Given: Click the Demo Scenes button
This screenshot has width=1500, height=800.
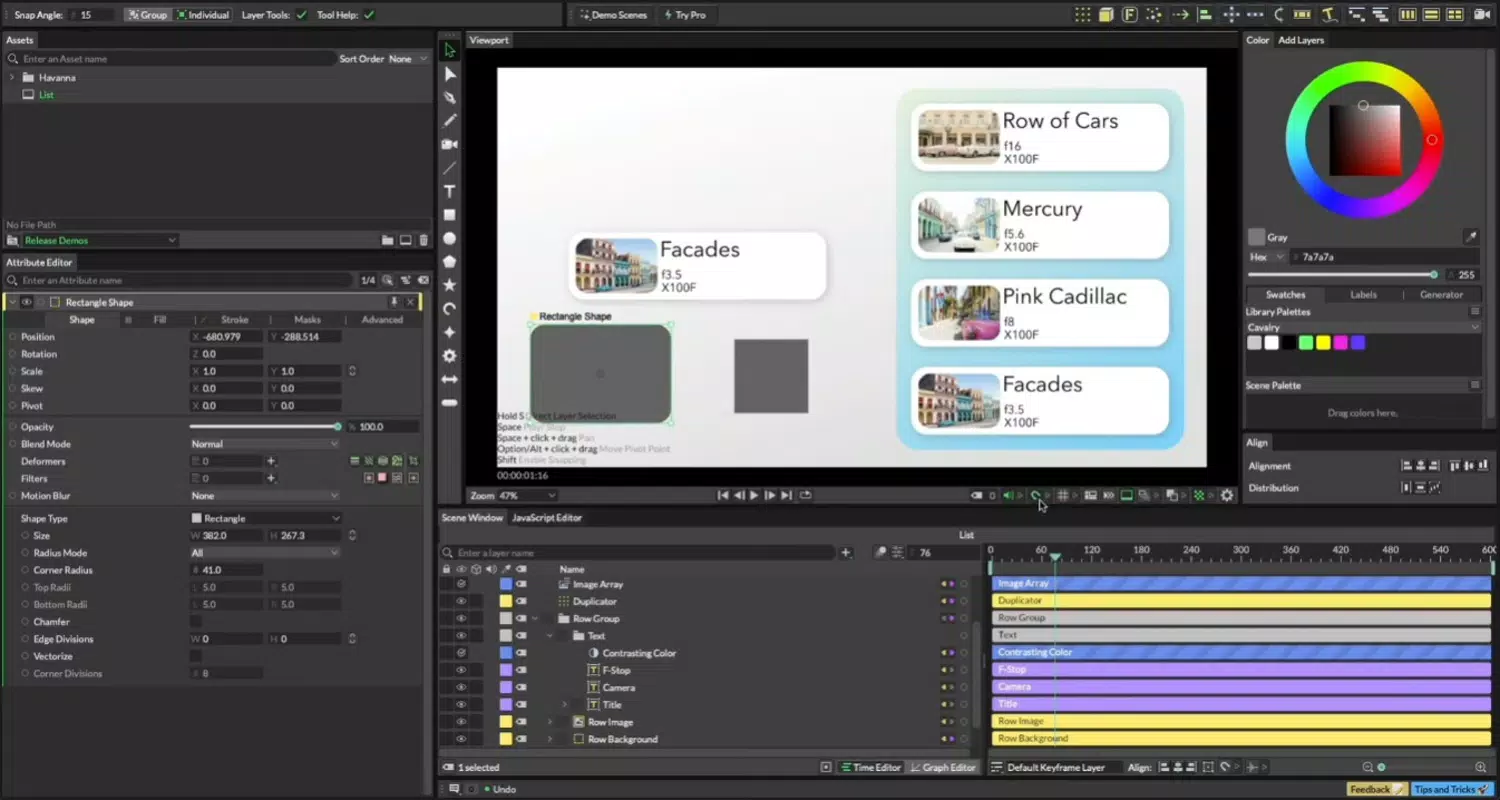Looking at the screenshot, I should pyautogui.click(x=613, y=15).
